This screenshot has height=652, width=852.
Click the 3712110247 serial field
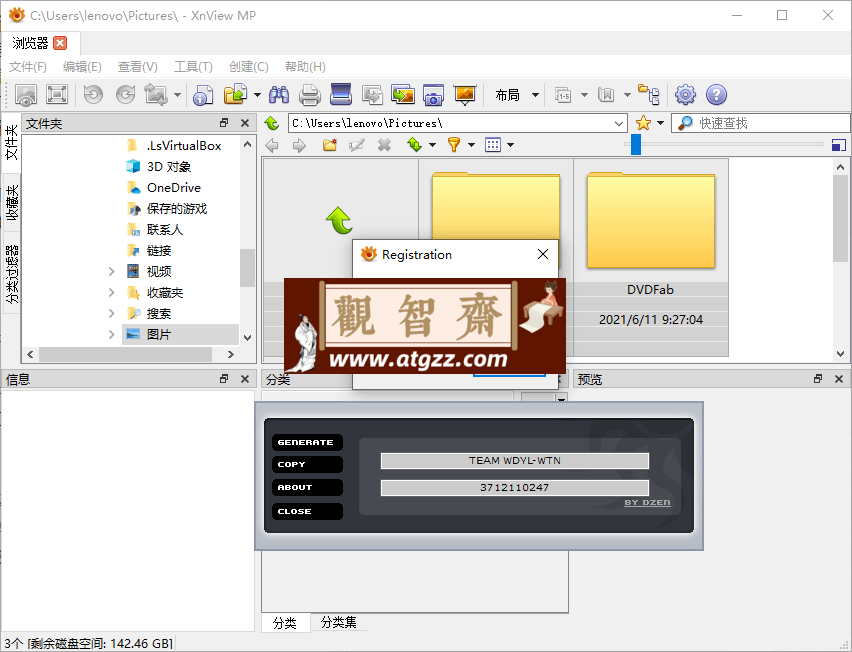click(x=515, y=487)
